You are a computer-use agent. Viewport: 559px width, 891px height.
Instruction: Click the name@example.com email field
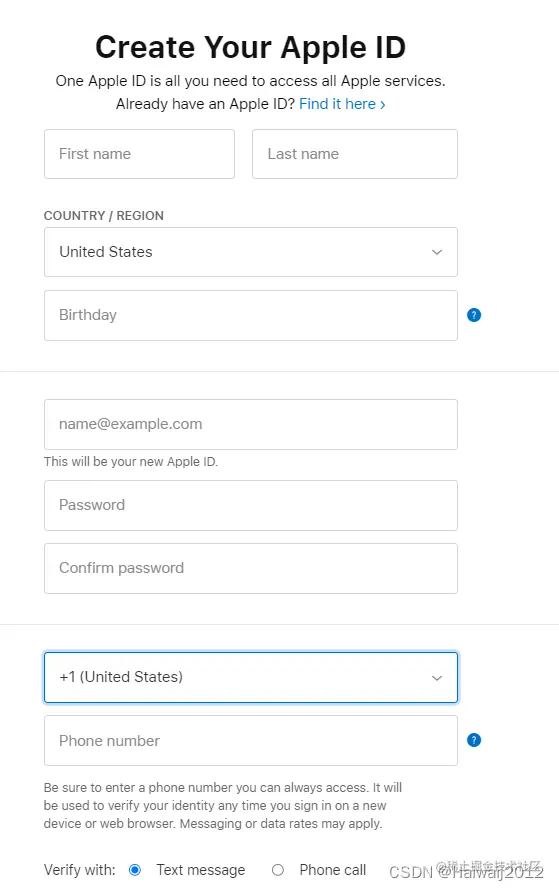pyautogui.click(x=251, y=424)
